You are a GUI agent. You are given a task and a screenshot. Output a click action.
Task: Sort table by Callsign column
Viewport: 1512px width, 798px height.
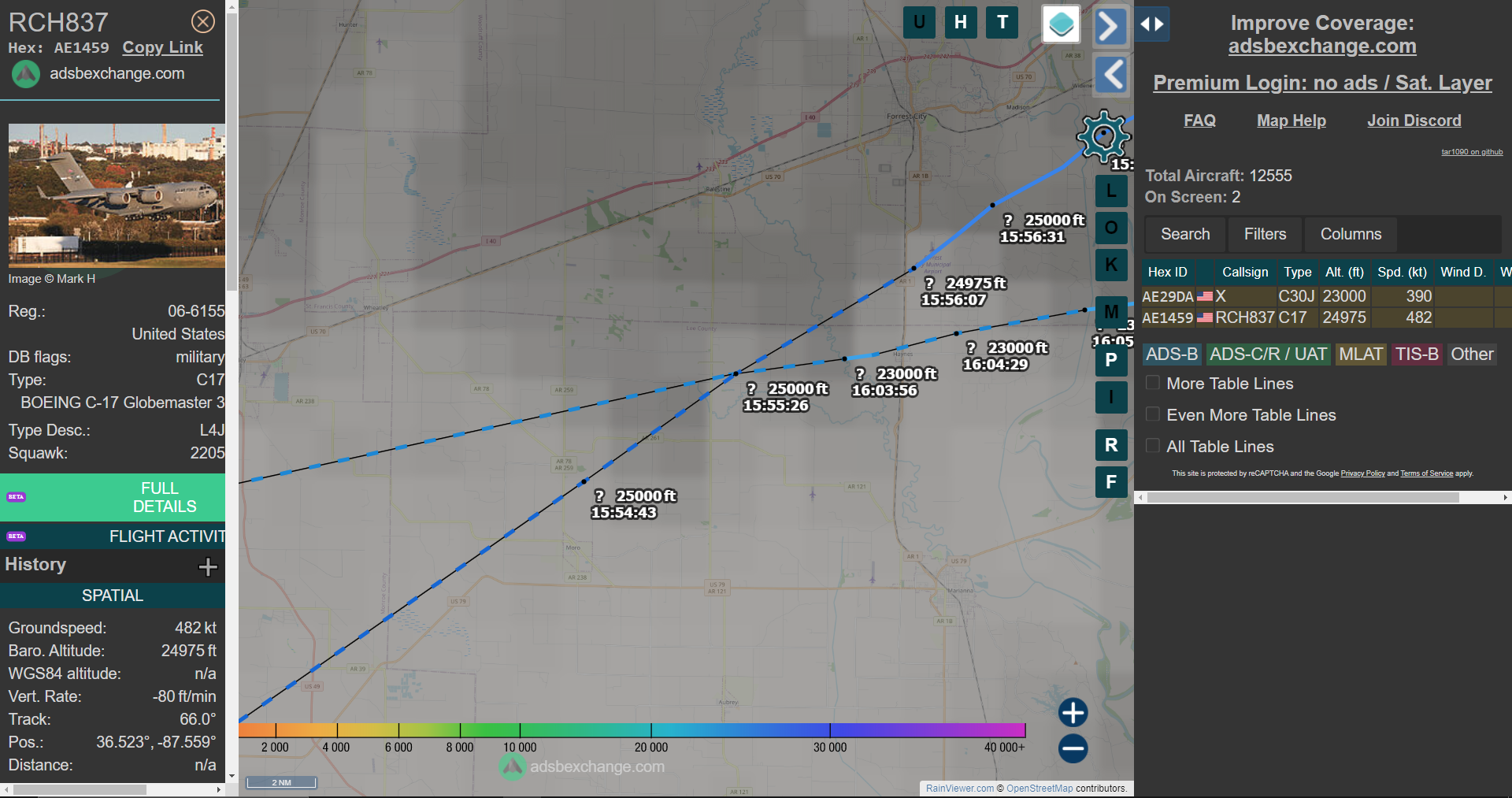(x=1244, y=272)
